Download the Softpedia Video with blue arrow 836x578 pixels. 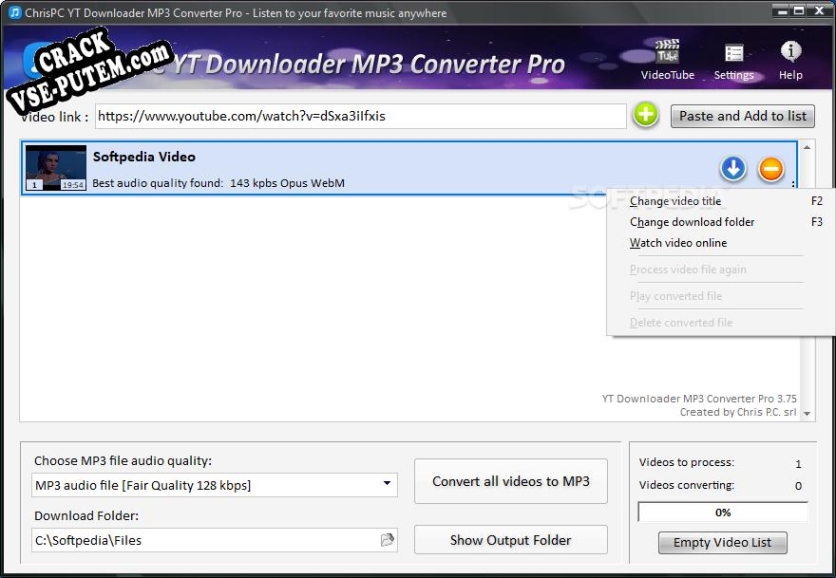(733, 169)
